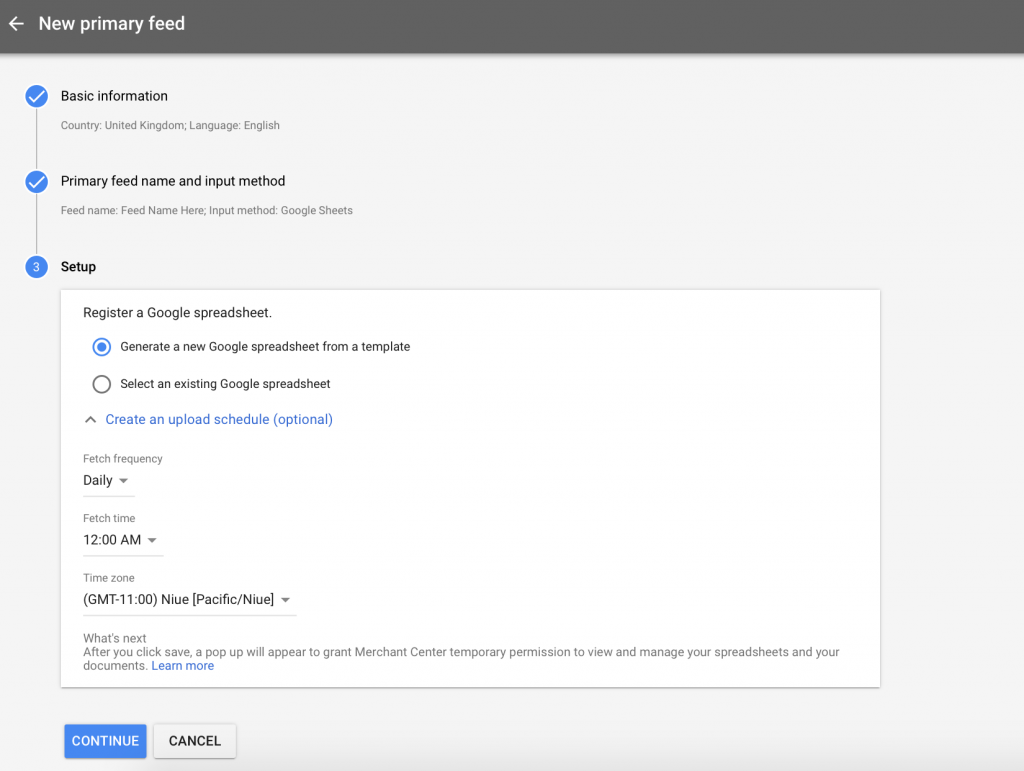Click the Fetch time label
Image resolution: width=1024 pixels, height=771 pixels.
109,518
